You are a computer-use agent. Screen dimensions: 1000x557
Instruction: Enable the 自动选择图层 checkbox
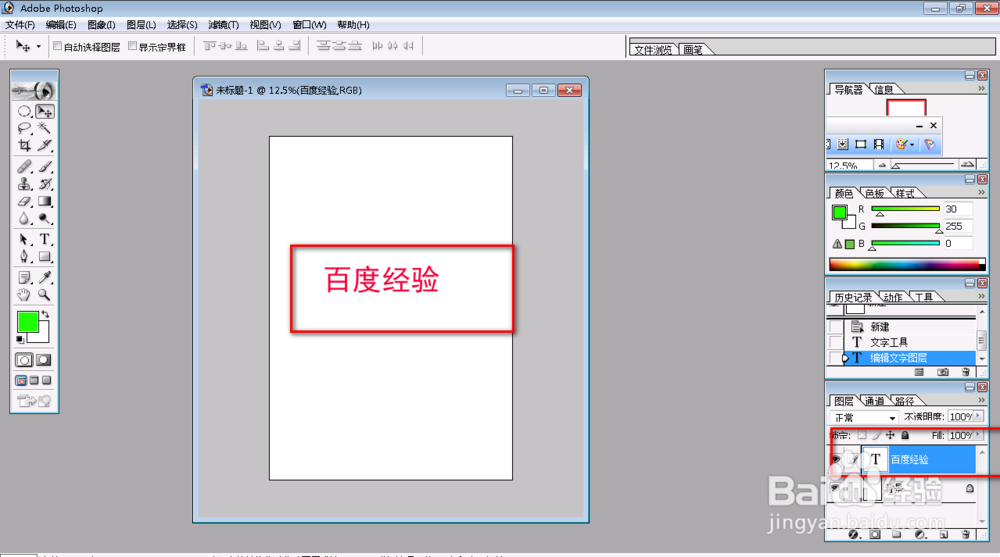(57, 46)
